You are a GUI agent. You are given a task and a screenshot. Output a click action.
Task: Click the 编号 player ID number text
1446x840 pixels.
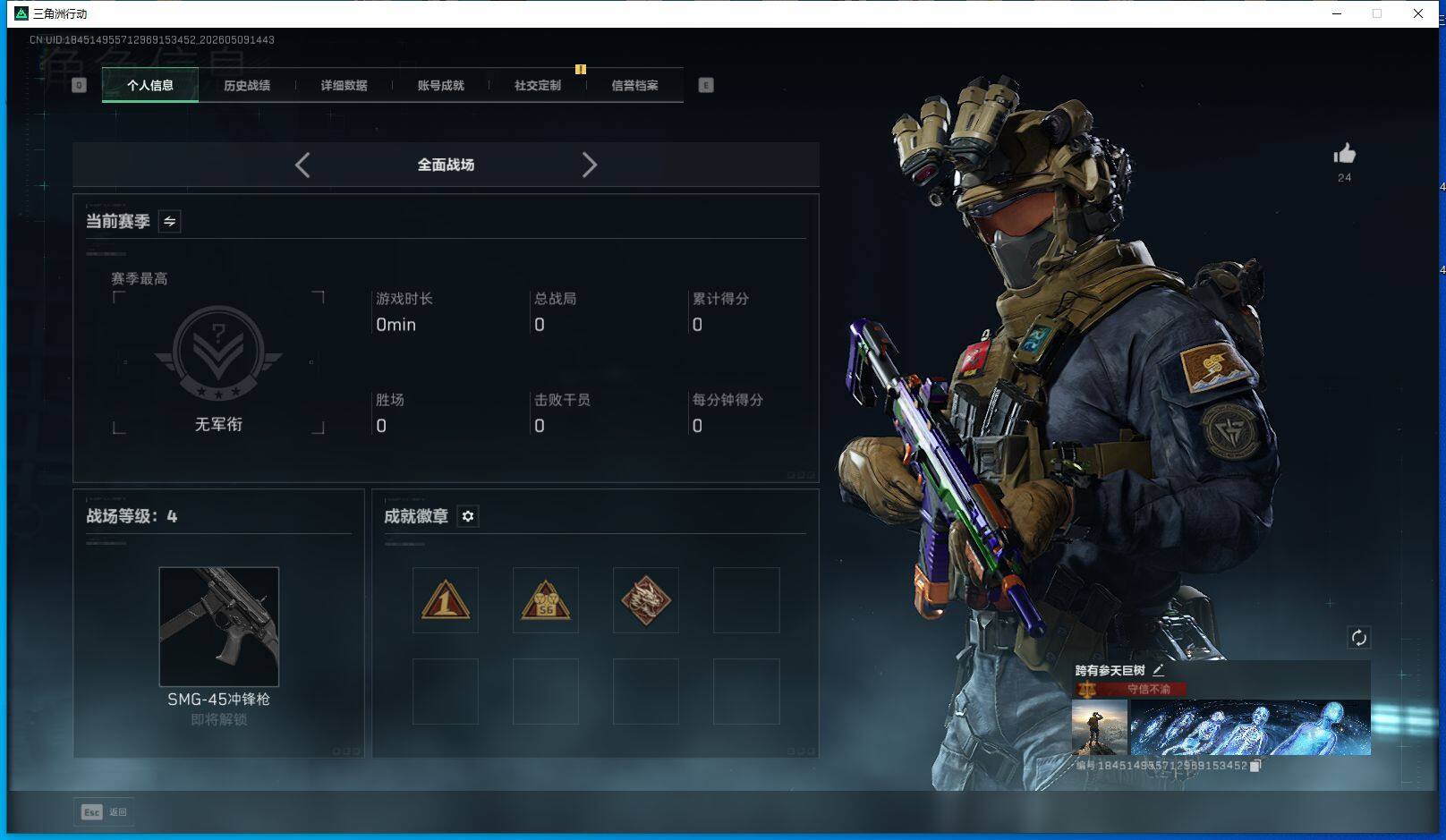[1161, 766]
